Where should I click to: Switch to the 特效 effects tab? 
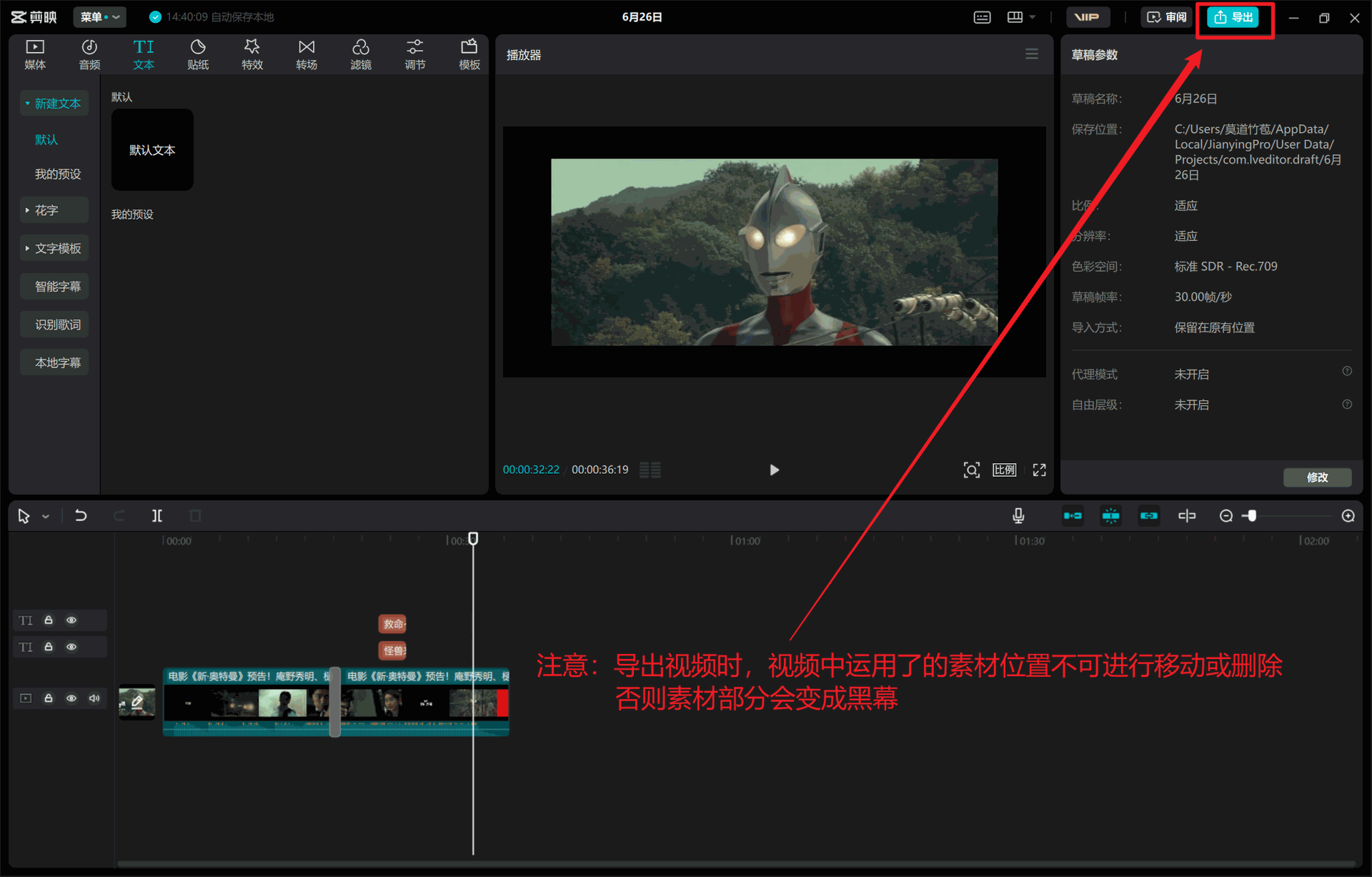[x=252, y=54]
